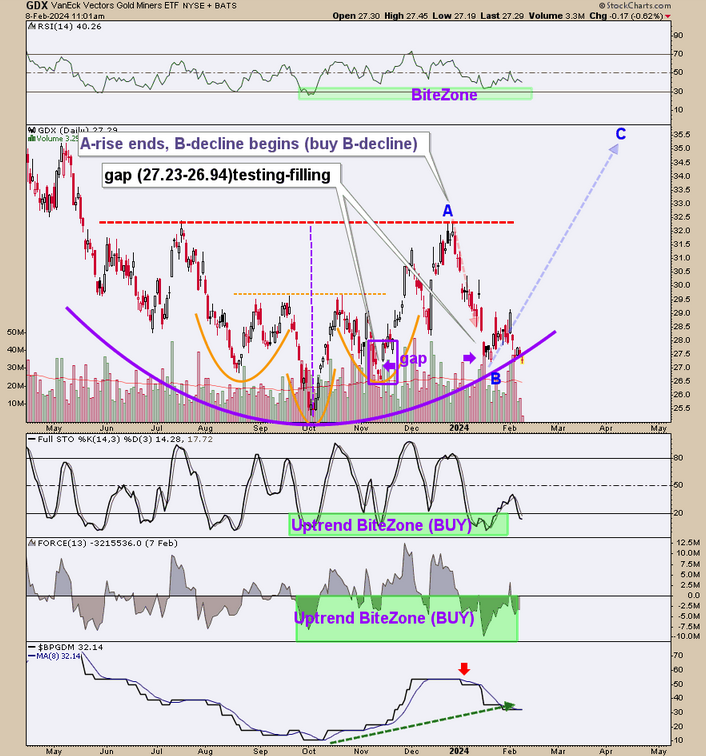Click the green Volume legend entry
Viewport: 706px width, 756px height.
click(x=54, y=138)
